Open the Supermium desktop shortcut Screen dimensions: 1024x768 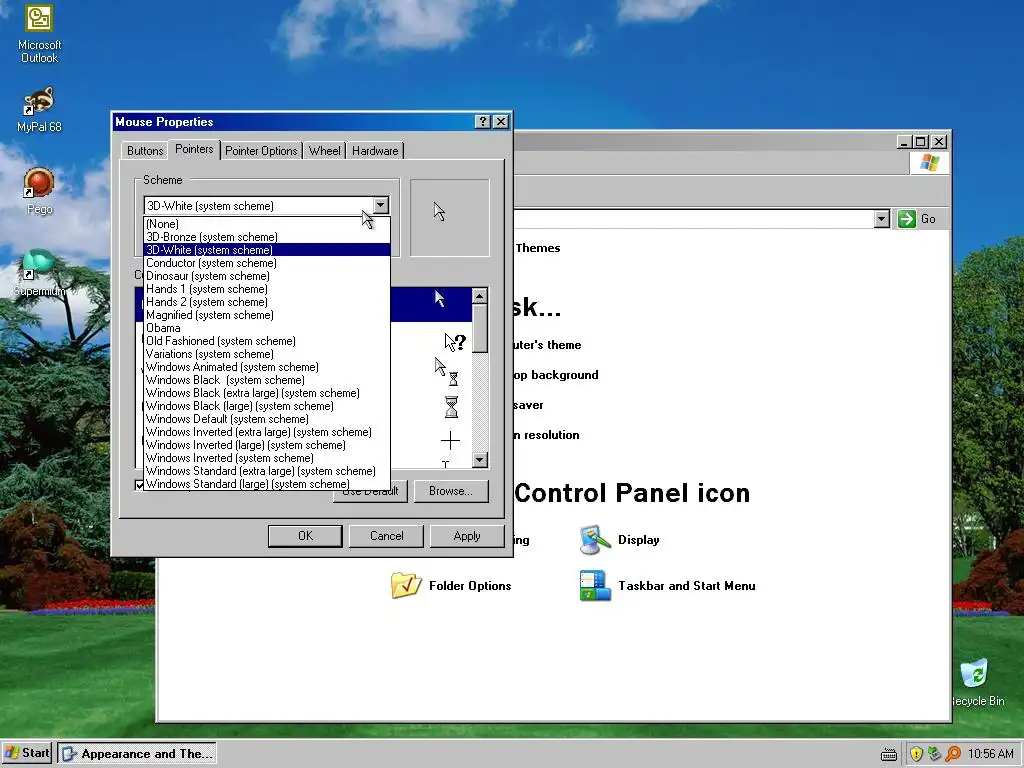39,273
